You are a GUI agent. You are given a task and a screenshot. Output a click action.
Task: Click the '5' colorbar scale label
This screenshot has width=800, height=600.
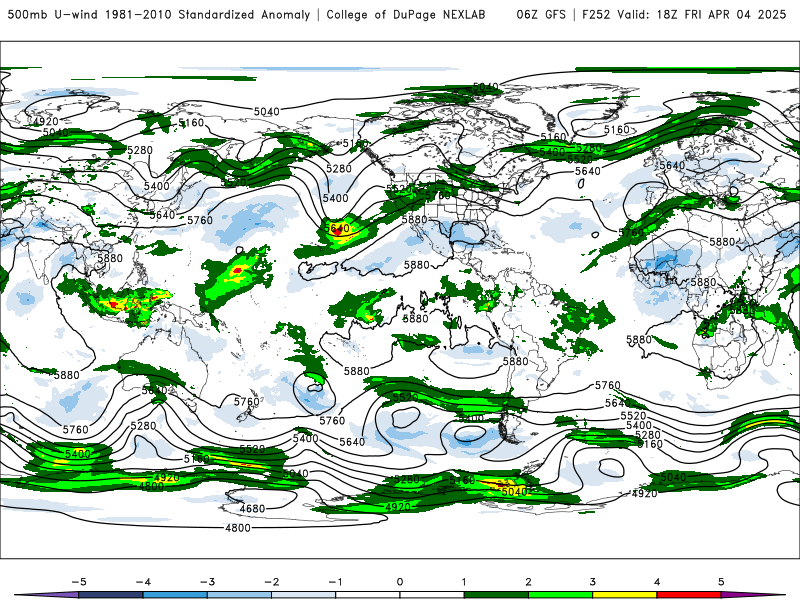pos(721,582)
